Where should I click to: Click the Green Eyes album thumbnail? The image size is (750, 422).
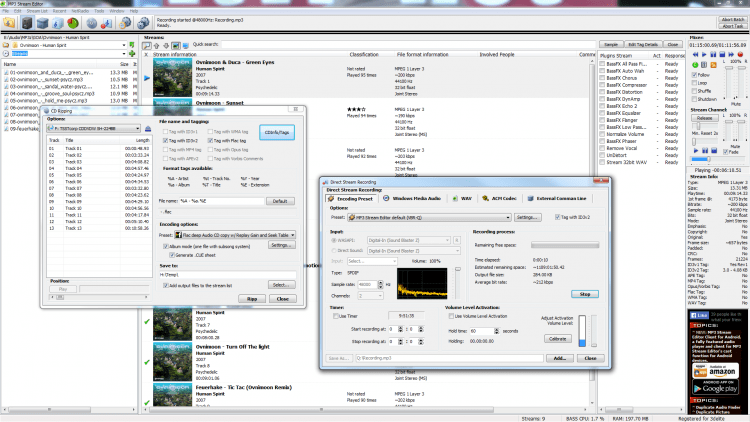pyautogui.click(x=172, y=78)
